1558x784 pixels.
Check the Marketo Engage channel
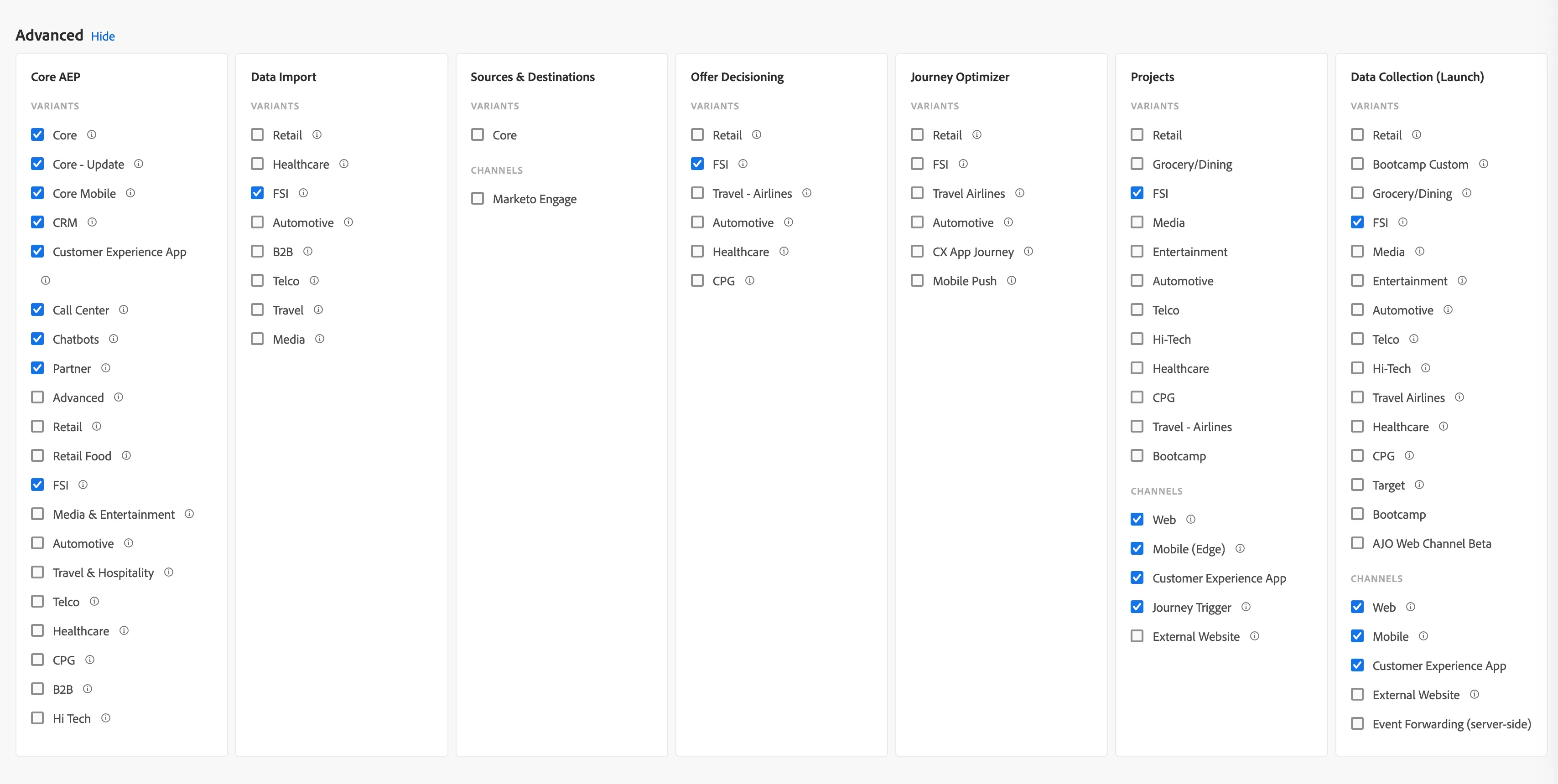(x=477, y=198)
